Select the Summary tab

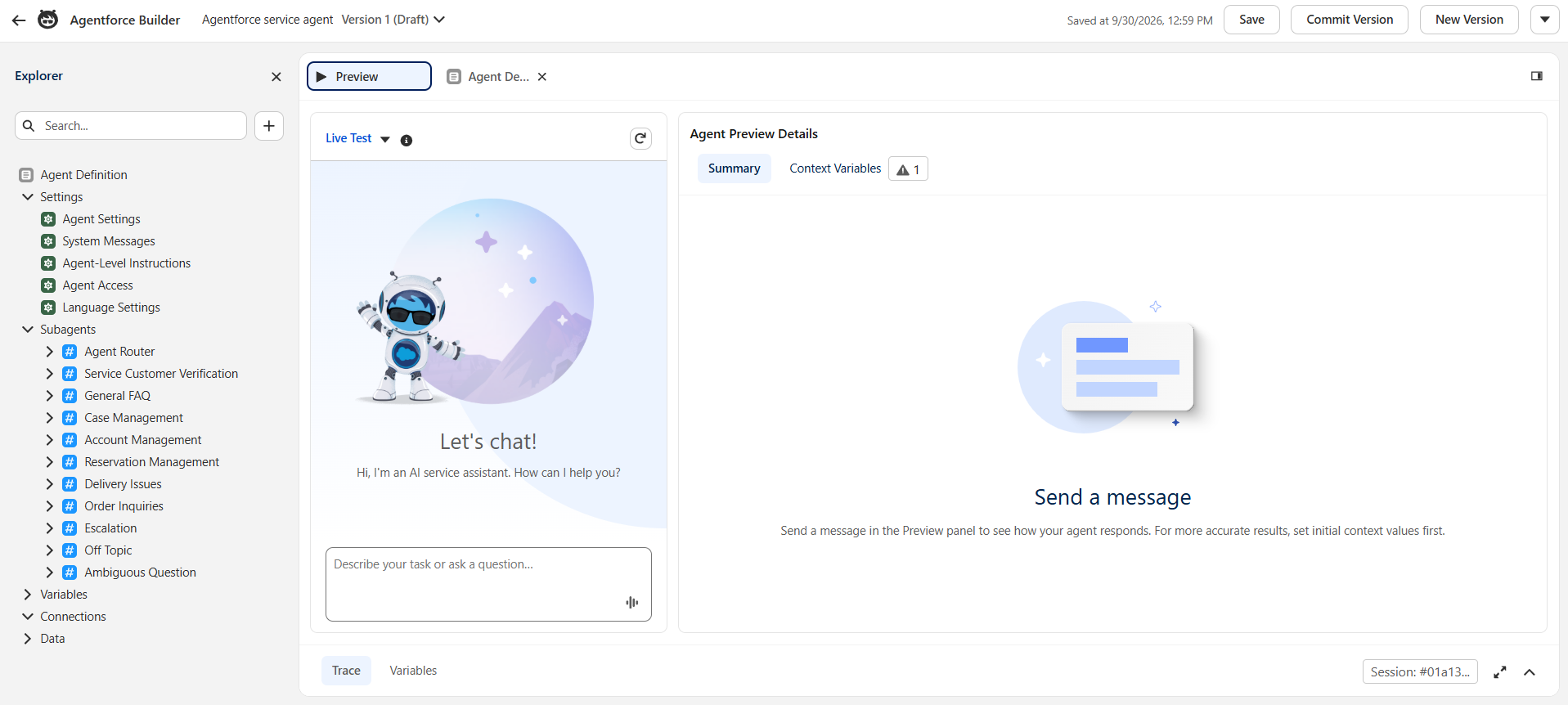click(734, 168)
